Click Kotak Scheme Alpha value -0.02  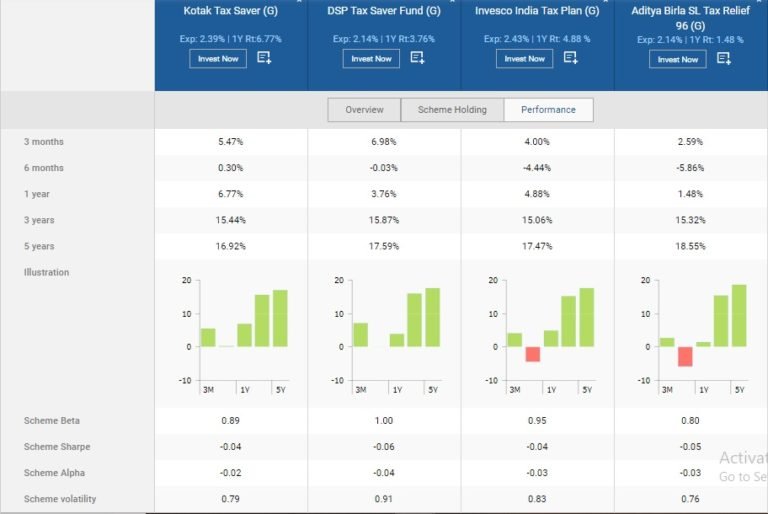[231, 473]
